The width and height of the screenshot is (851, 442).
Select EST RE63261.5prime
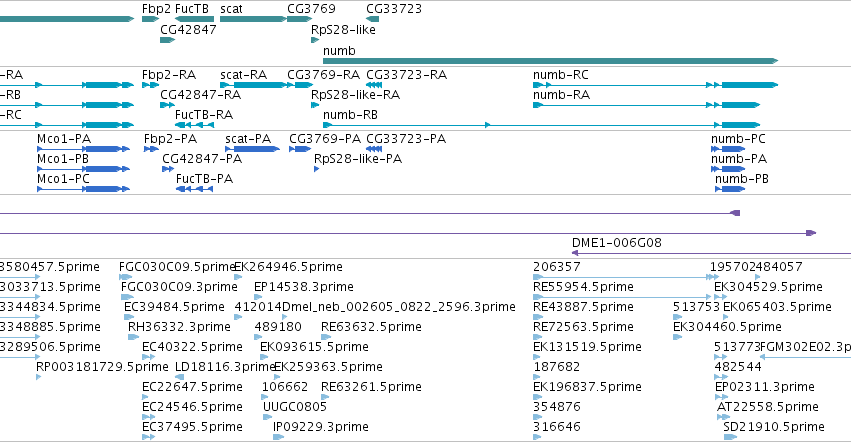(325, 397)
